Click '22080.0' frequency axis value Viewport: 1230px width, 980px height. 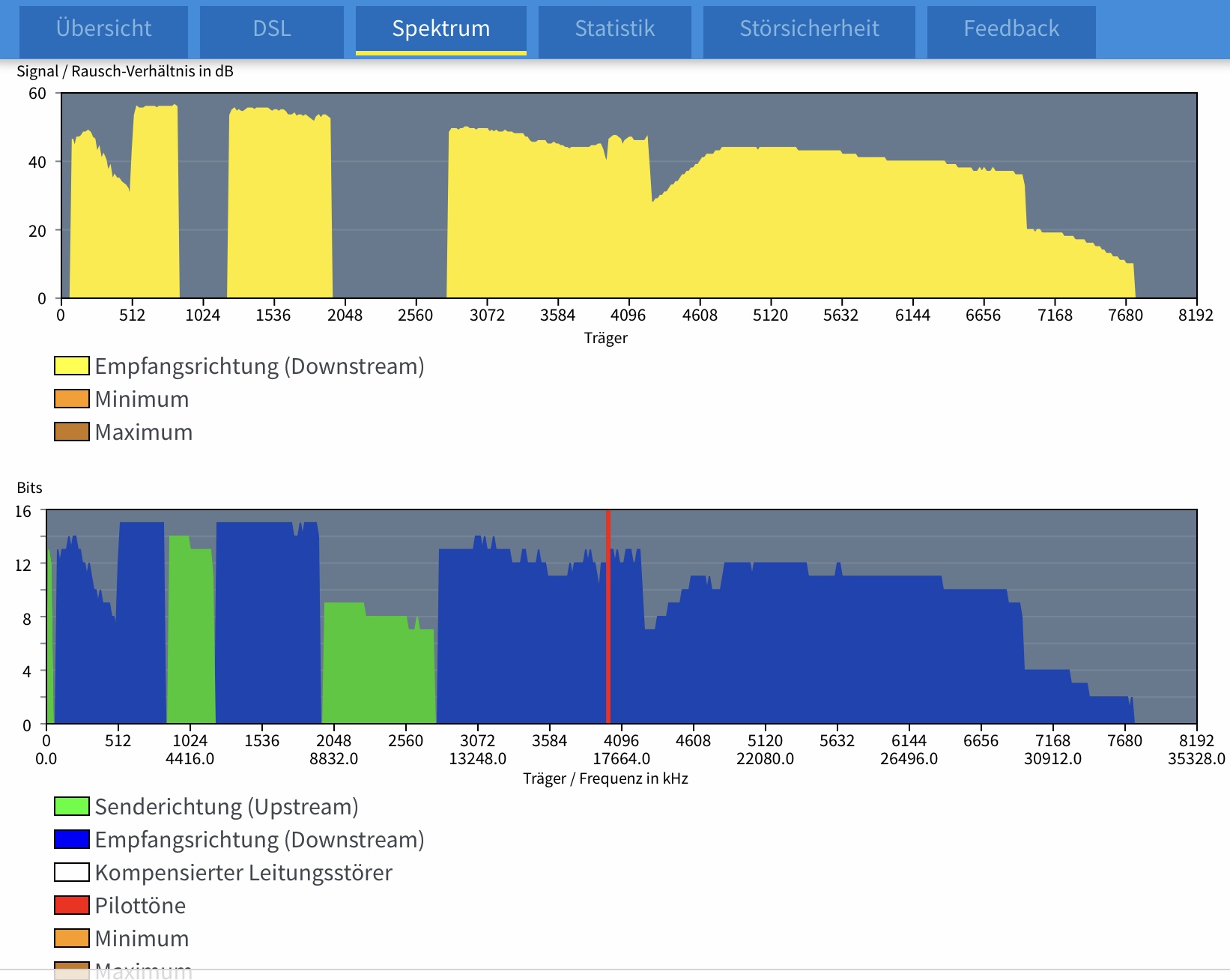click(766, 759)
